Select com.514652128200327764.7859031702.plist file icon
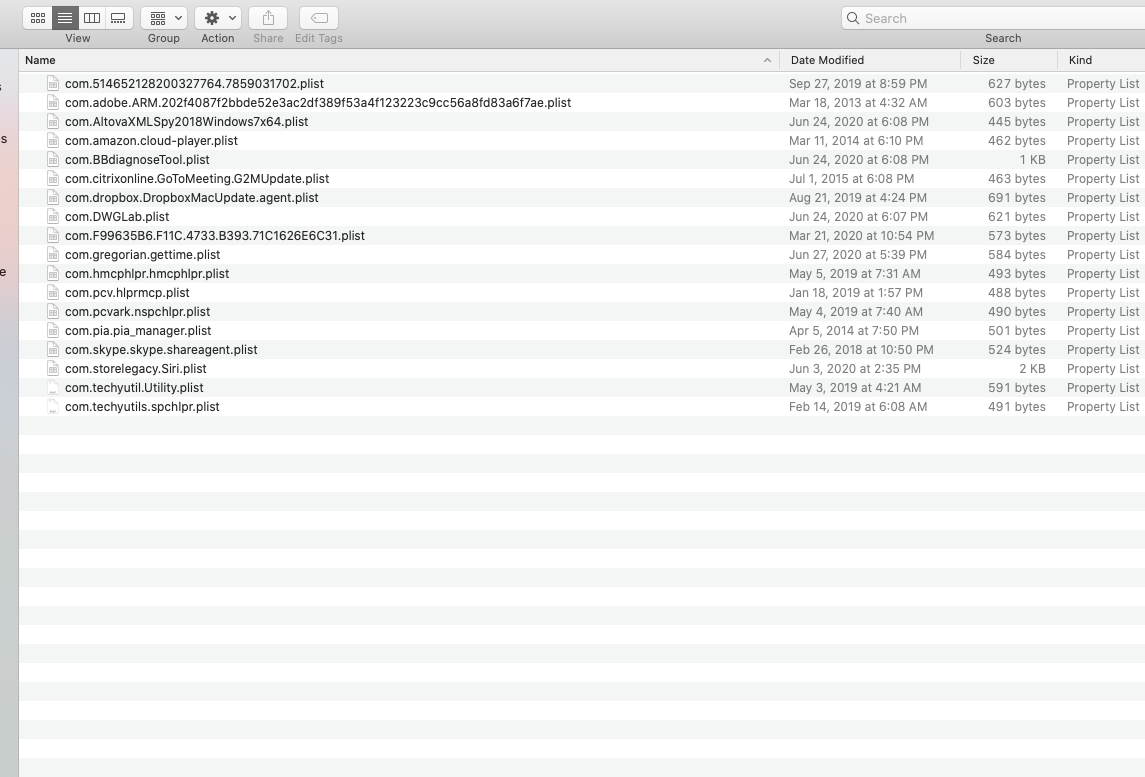1145x777 pixels. (53, 83)
